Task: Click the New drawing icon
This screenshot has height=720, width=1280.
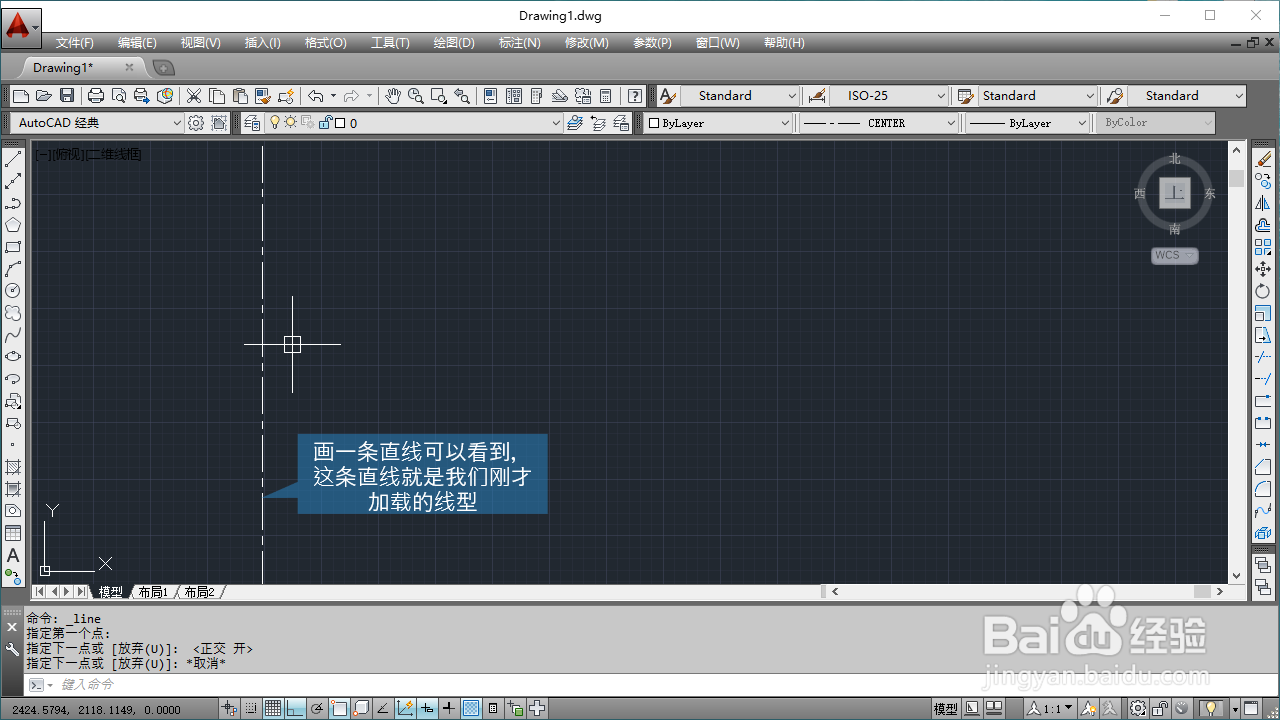Action: pyautogui.click(x=21, y=96)
